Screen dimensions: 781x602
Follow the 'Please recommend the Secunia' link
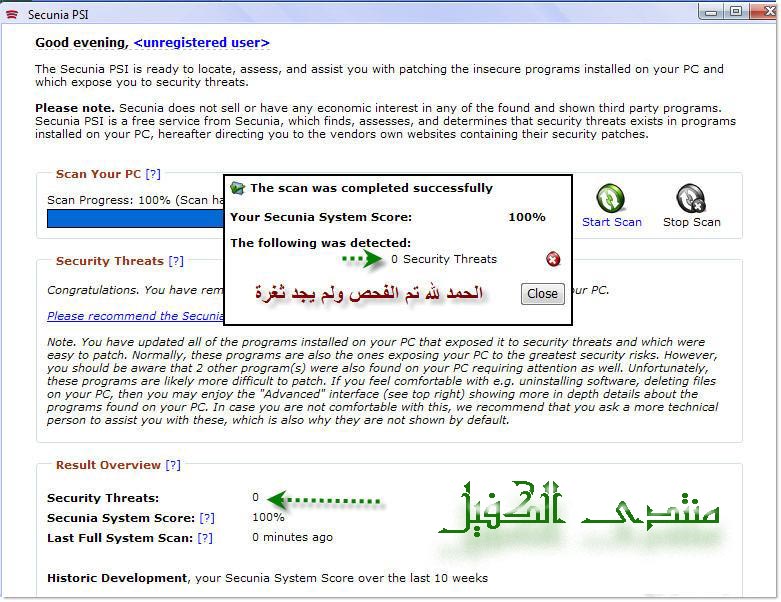[135, 316]
